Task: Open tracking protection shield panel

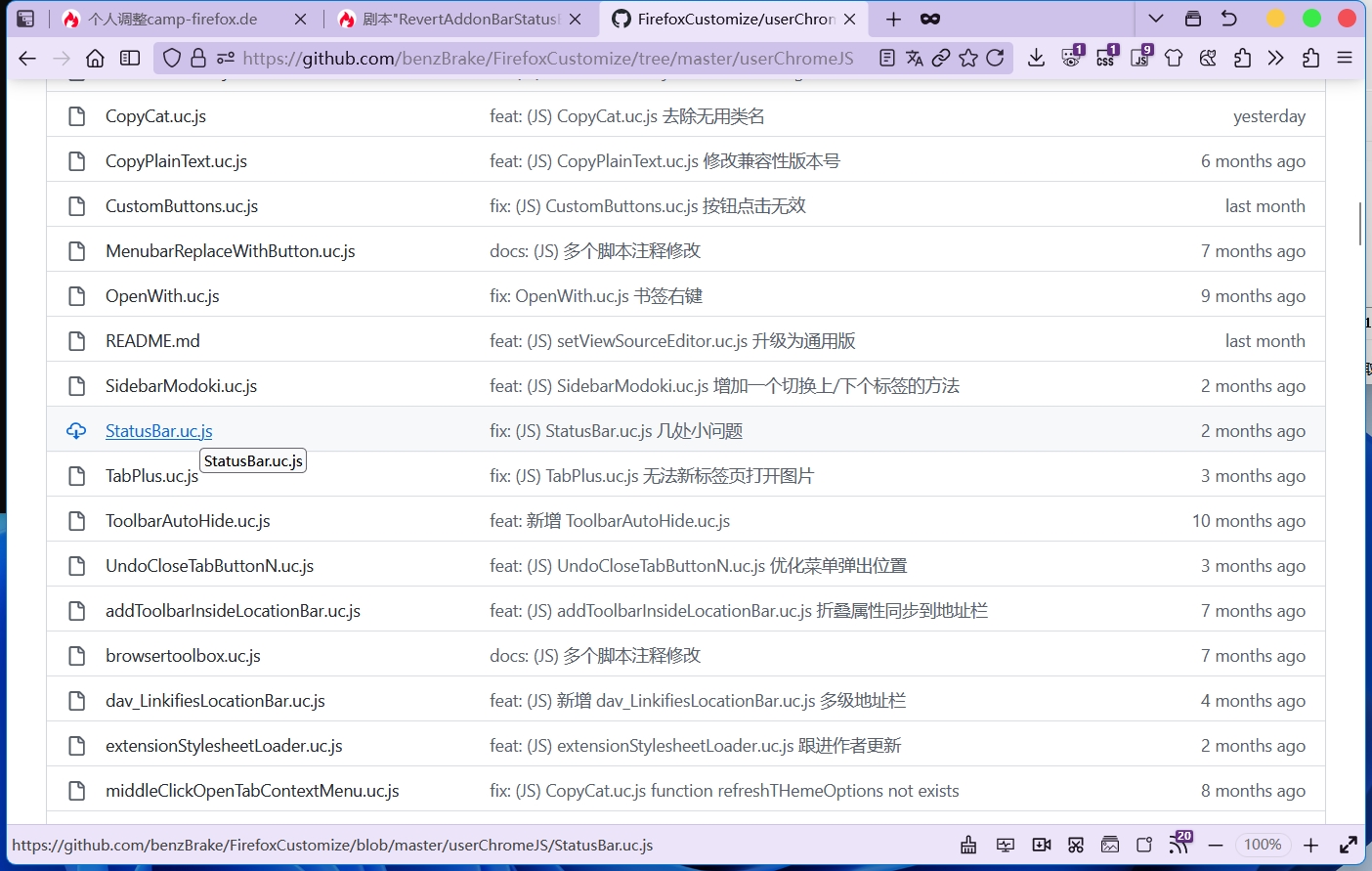Action: [172, 59]
